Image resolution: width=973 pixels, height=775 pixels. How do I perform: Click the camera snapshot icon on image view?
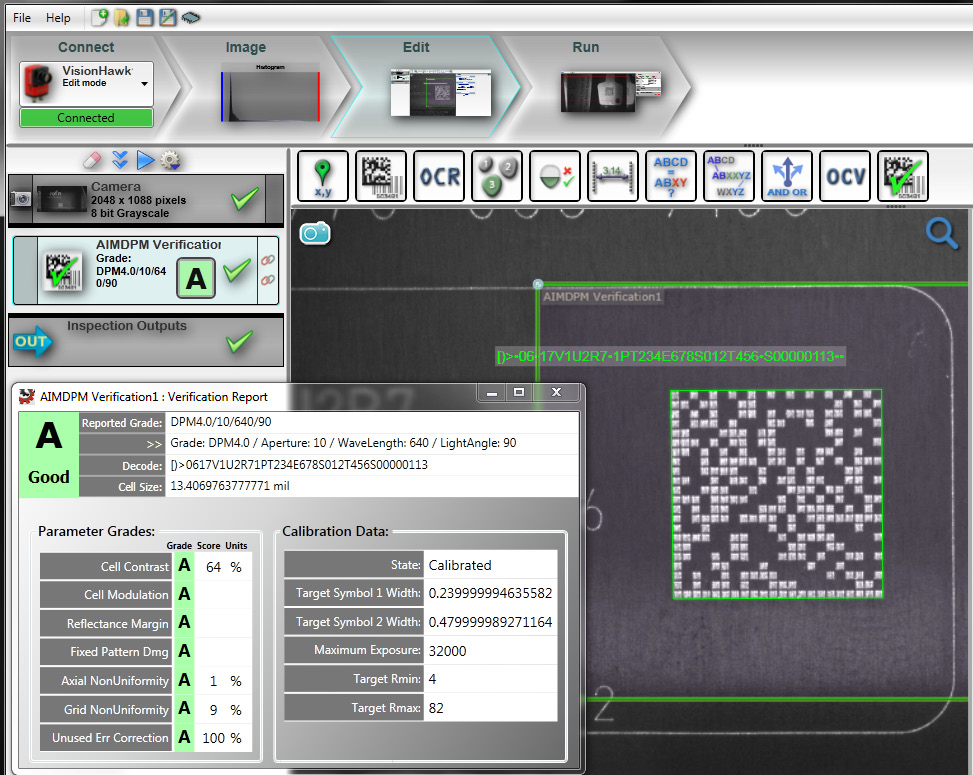pyautogui.click(x=315, y=233)
